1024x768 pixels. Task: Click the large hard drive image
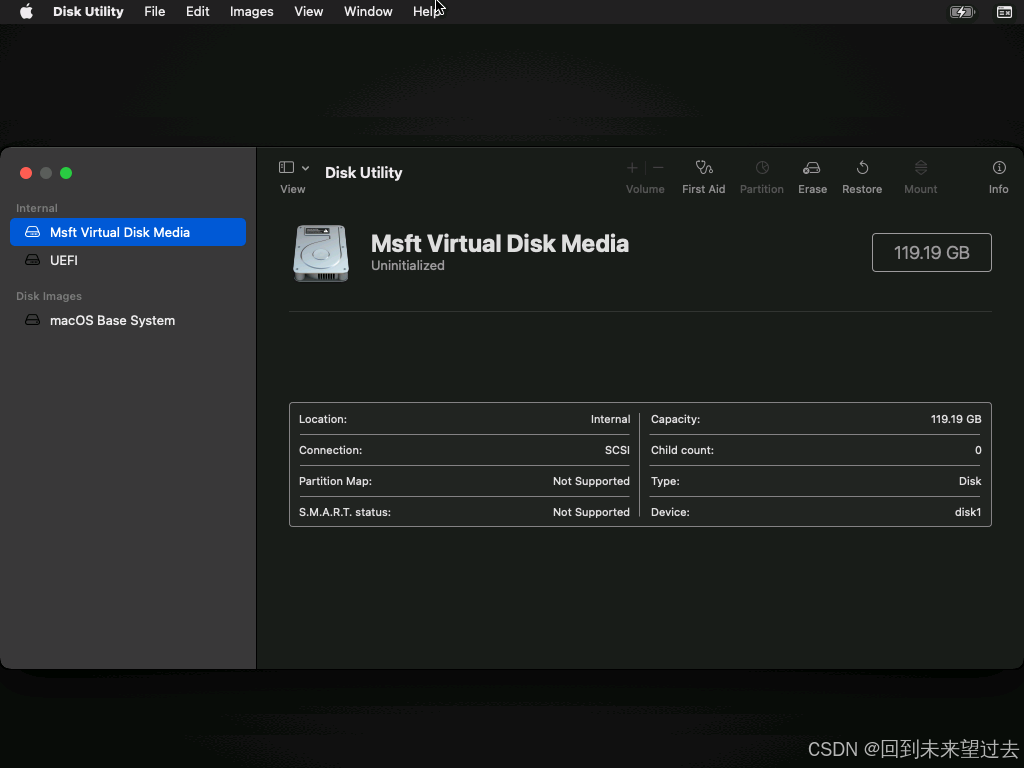[321, 253]
